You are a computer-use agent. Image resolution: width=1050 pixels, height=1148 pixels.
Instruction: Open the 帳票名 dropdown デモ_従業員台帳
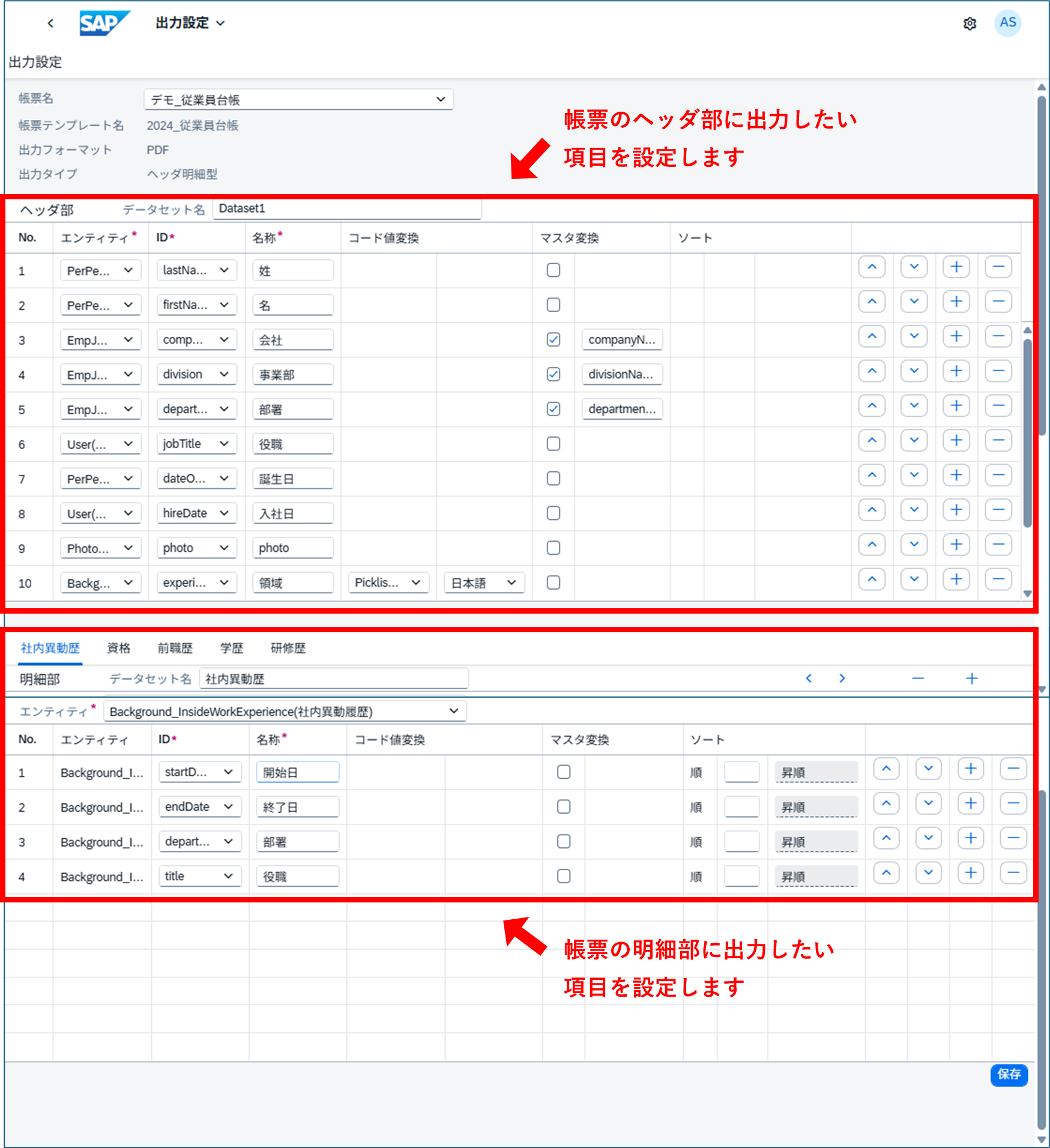tap(298, 100)
